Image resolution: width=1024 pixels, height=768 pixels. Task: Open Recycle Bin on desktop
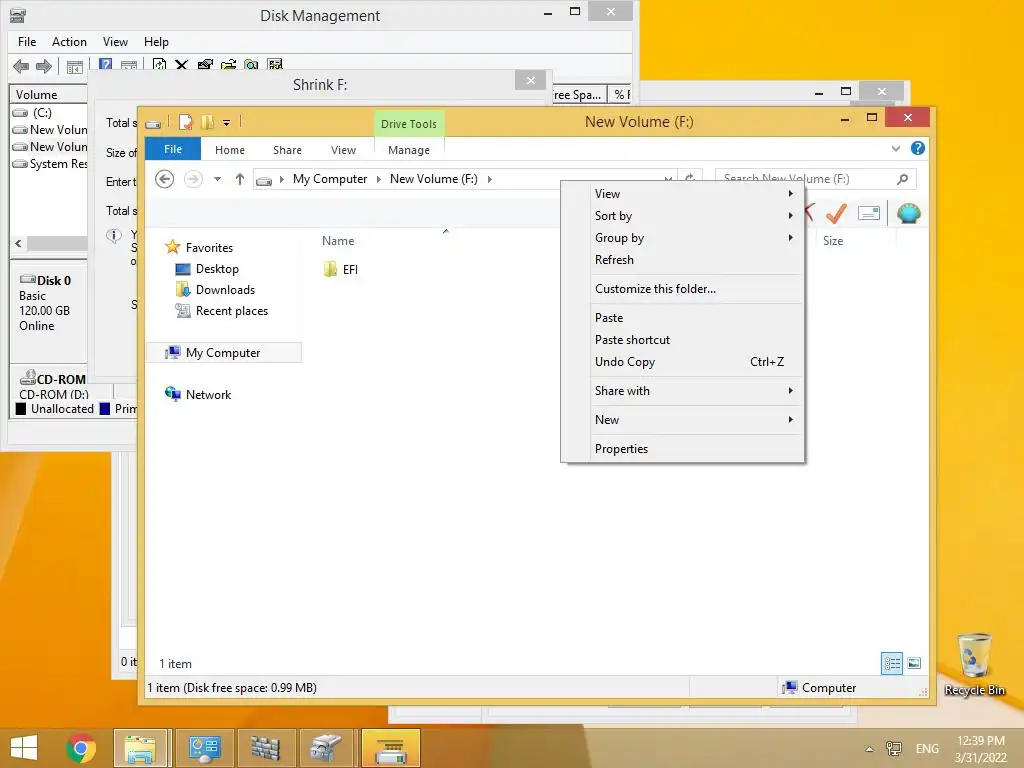click(x=974, y=664)
